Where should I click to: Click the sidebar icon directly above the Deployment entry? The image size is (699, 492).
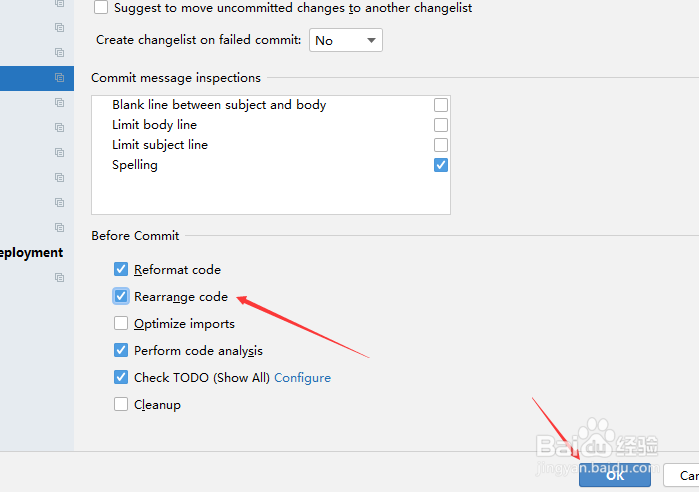click(x=59, y=227)
